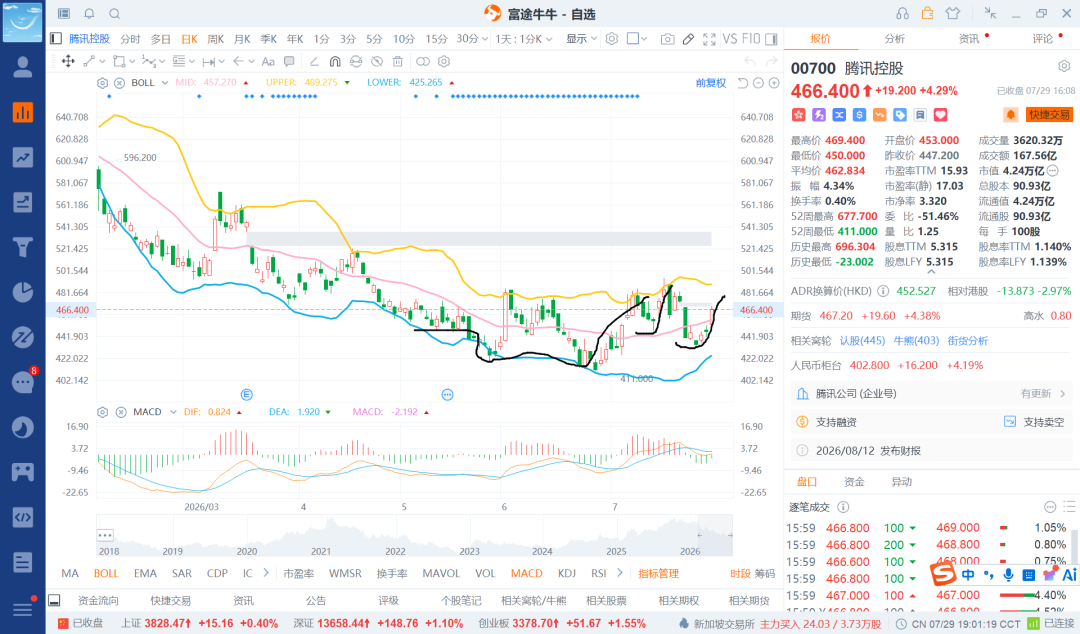This screenshot has width=1080, height=634.
Task: Open customer service headset icon
Action: (902, 14)
